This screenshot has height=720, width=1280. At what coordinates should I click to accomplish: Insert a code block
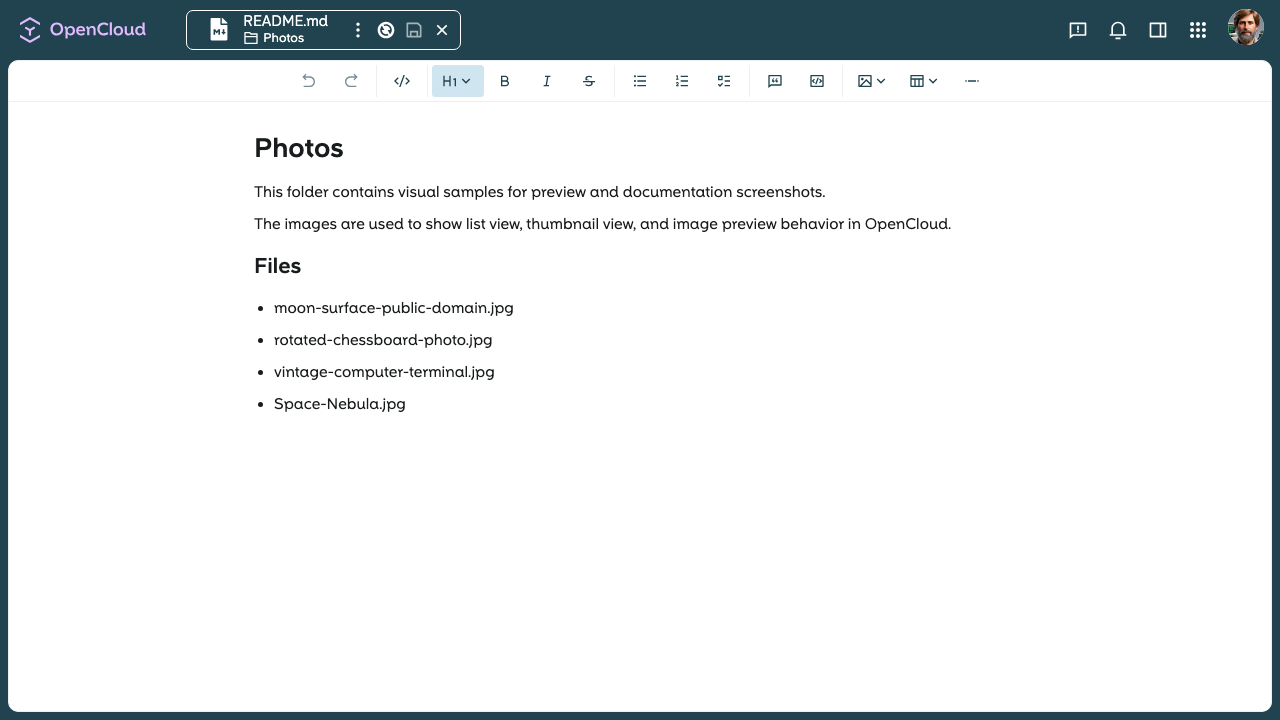817,81
